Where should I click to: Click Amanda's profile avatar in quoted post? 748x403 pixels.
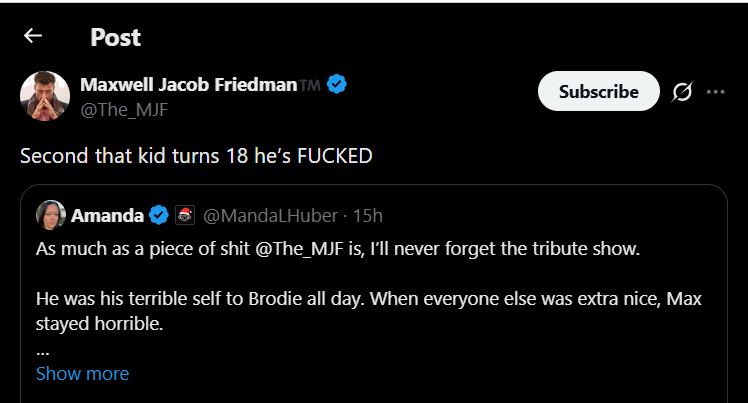coord(51,215)
